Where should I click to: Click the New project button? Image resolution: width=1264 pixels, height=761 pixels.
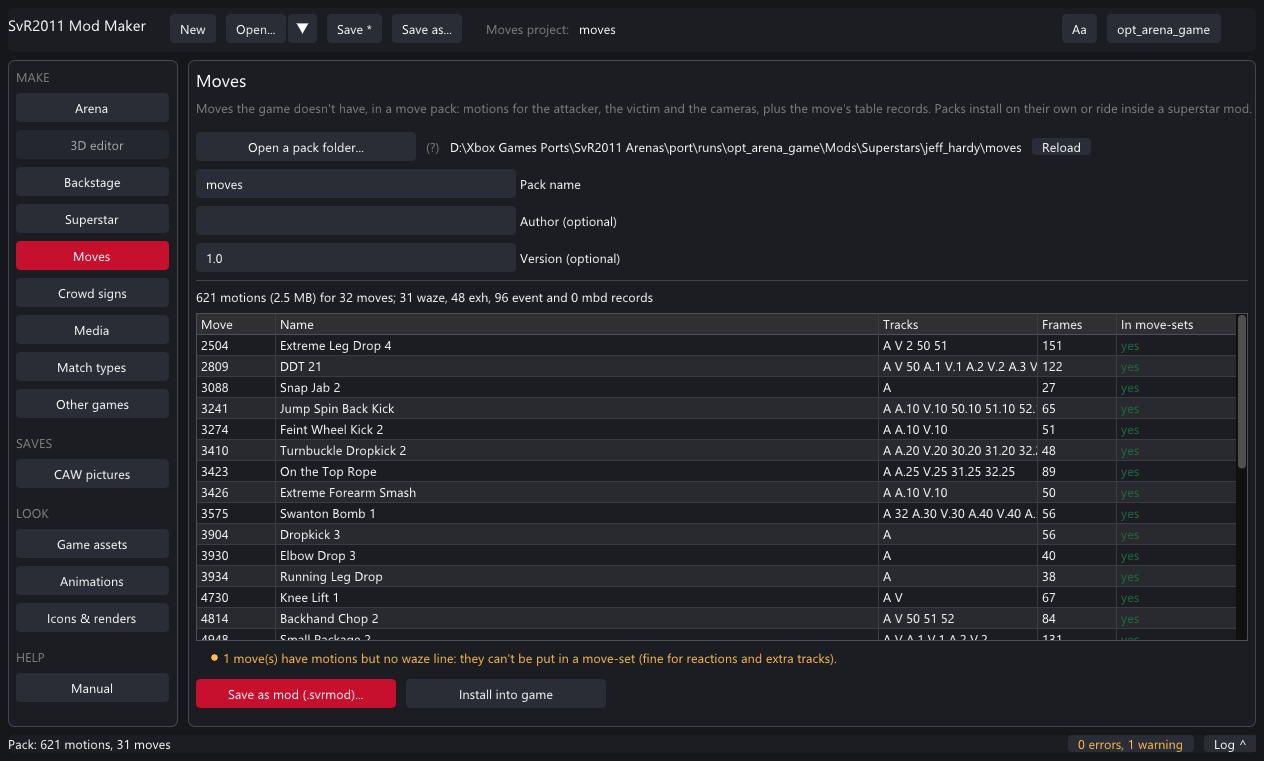193,29
